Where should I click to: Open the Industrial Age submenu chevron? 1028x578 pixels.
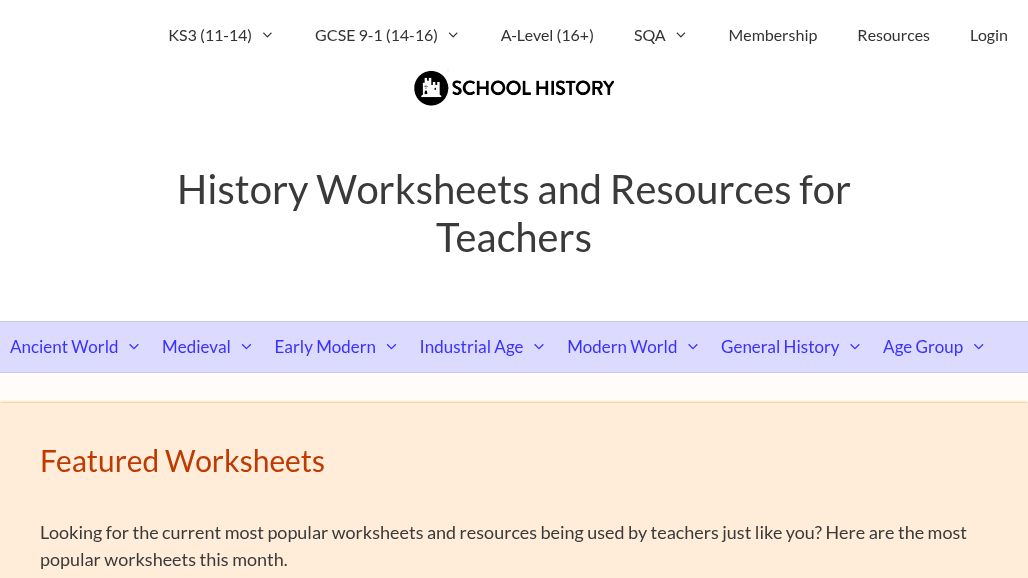(x=538, y=346)
